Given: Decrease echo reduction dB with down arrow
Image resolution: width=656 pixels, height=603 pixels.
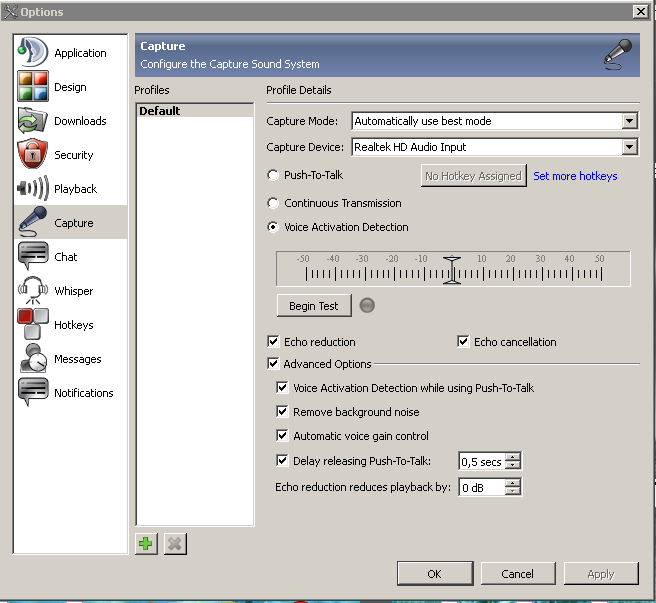Looking at the screenshot, I should (512, 490).
